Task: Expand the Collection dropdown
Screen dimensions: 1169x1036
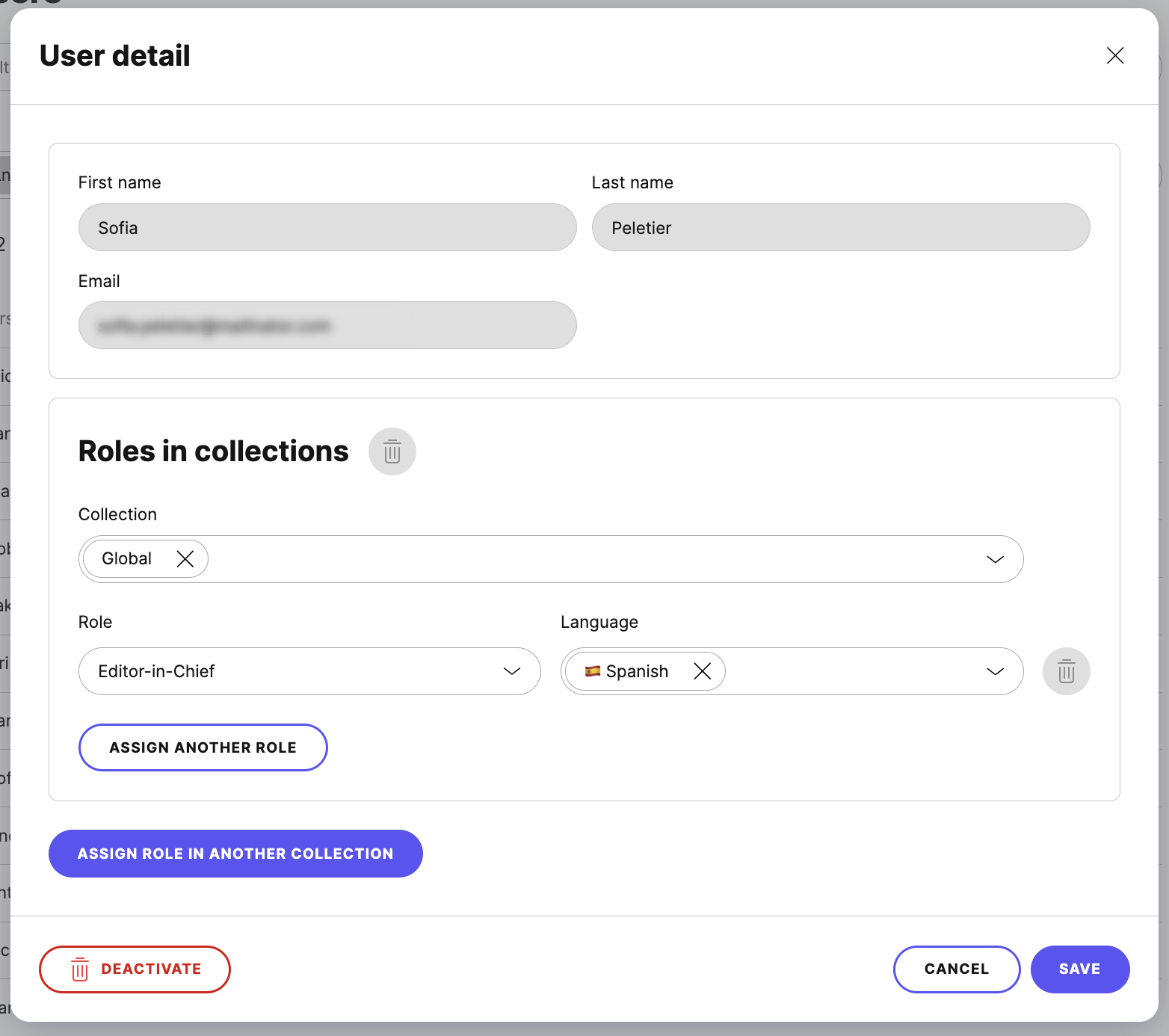Action: click(995, 558)
